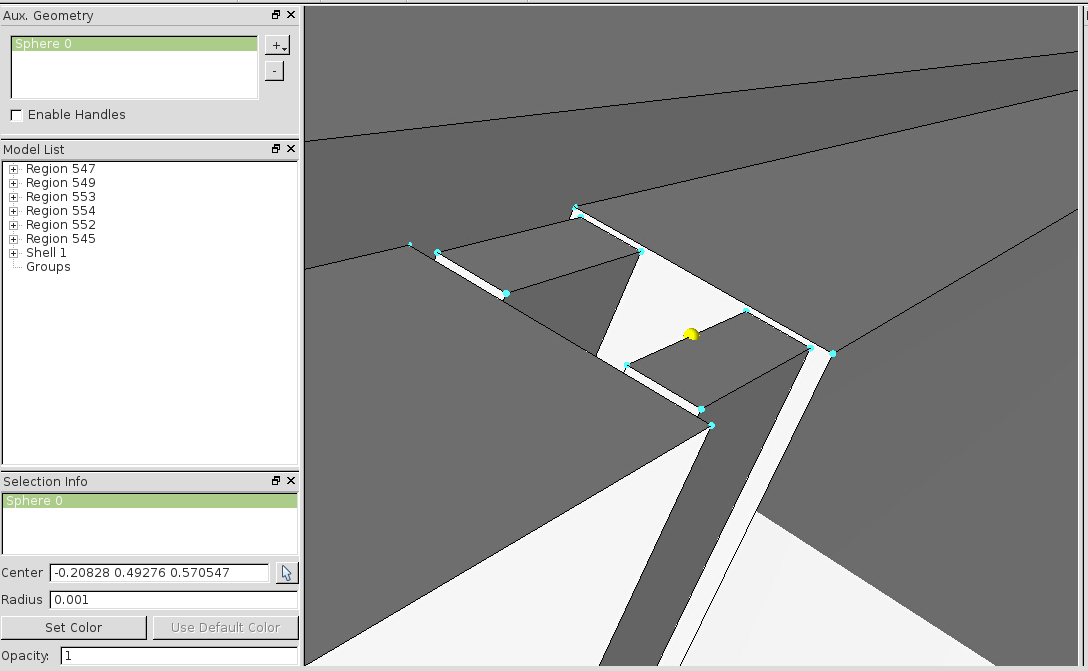Click the Center coordinates field
Image resolution: width=1088 pixels, height=671 pixels.
click(159, 572)
